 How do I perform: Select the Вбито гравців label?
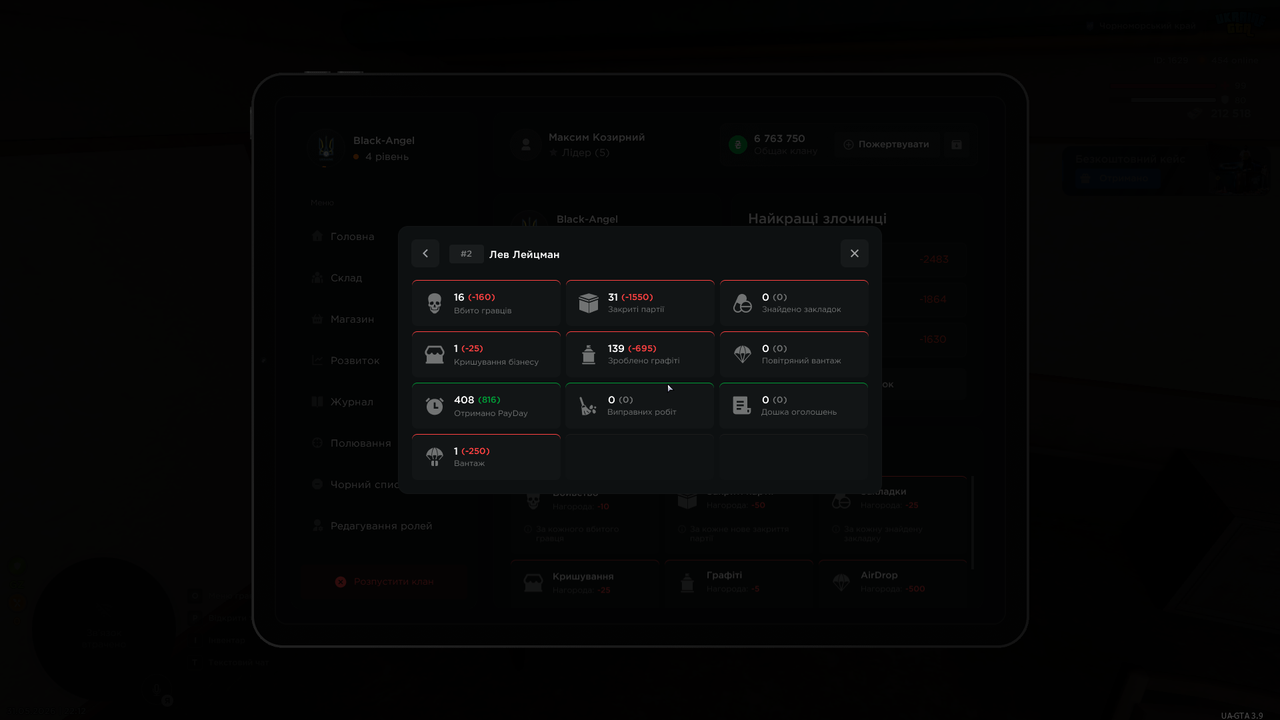click(x=482, y=311)
